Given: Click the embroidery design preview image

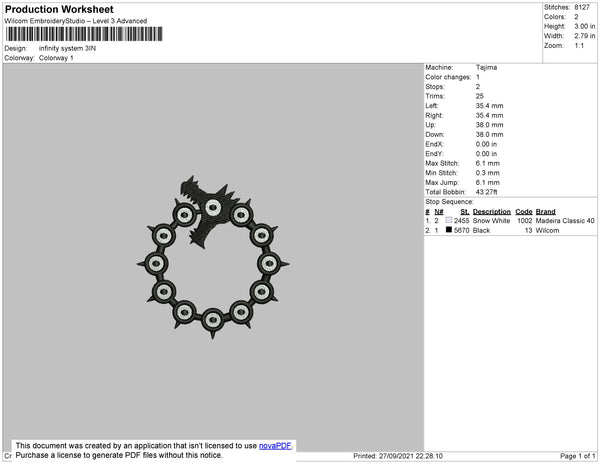Looking at the screenshot, I should coord(213,257).
